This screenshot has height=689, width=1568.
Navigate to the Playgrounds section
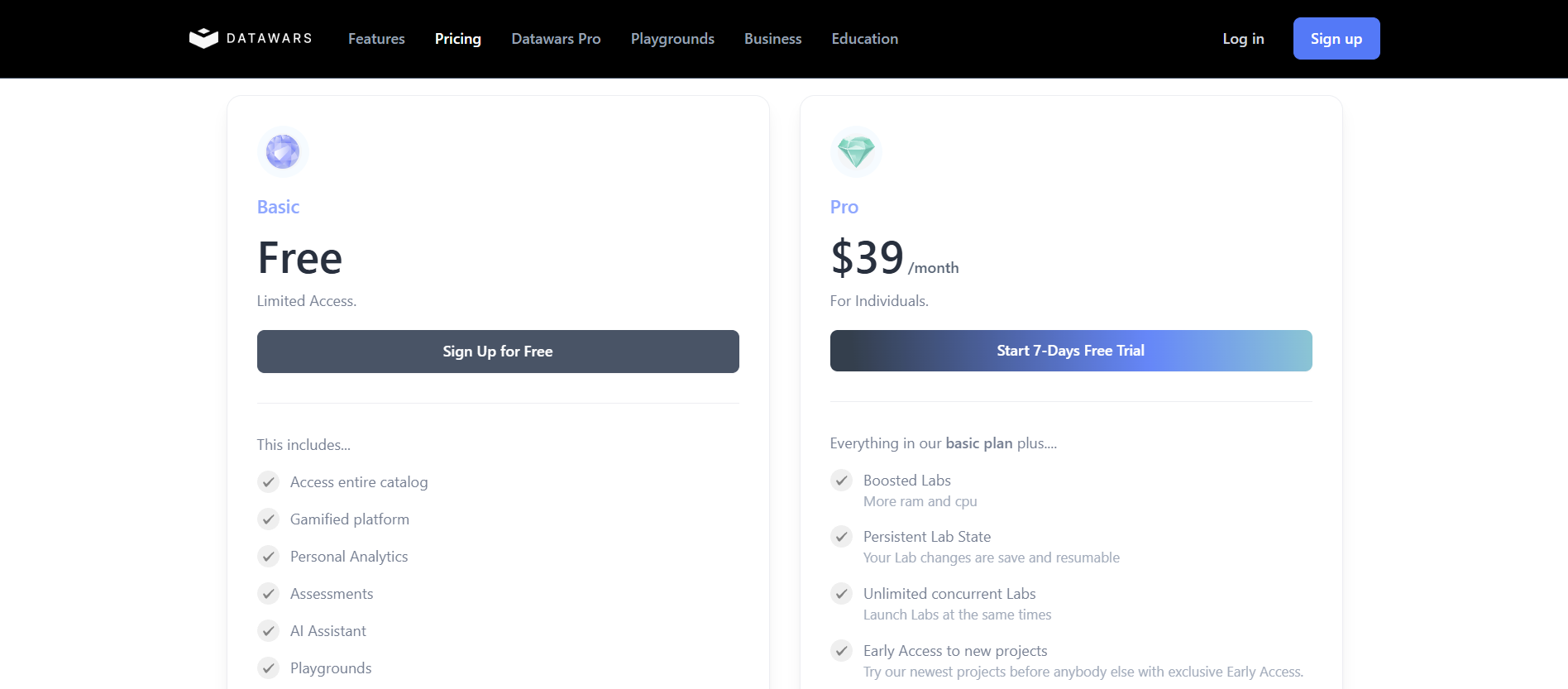tap(672, 38)
